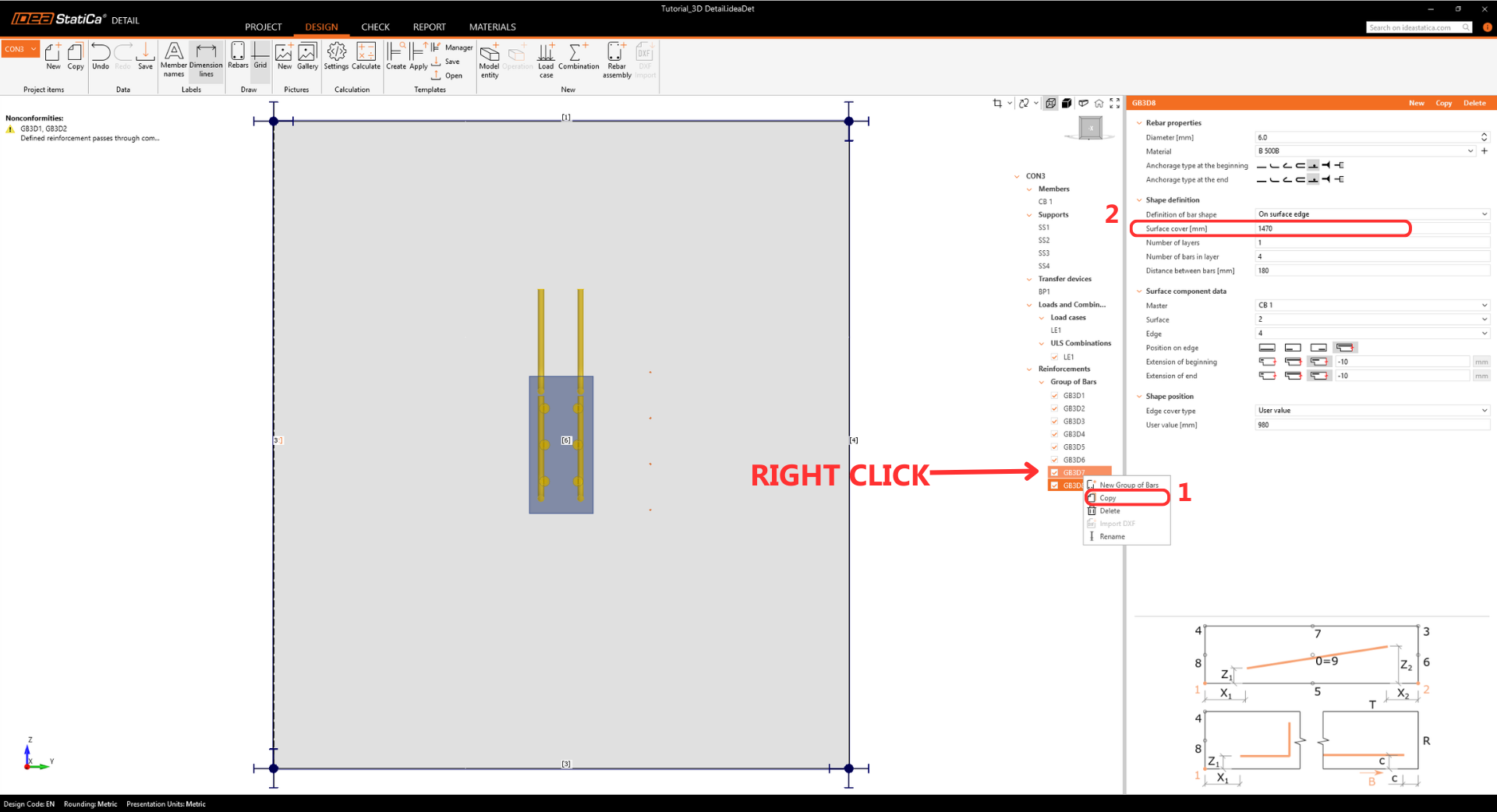This screenshot has height=812, width=1497.
Task: Choose Delete in the context menu
Action: point(1127,511)
